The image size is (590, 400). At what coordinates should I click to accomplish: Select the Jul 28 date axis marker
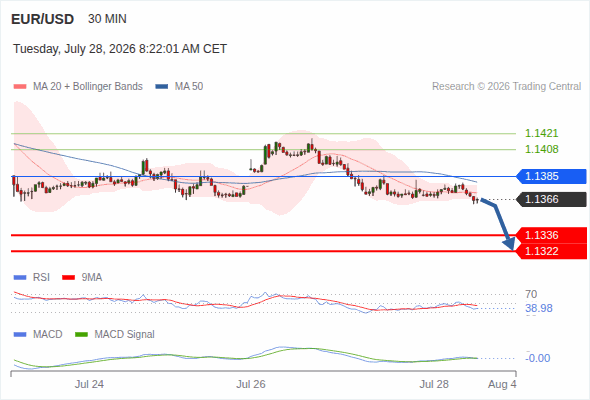pos(434,384)
